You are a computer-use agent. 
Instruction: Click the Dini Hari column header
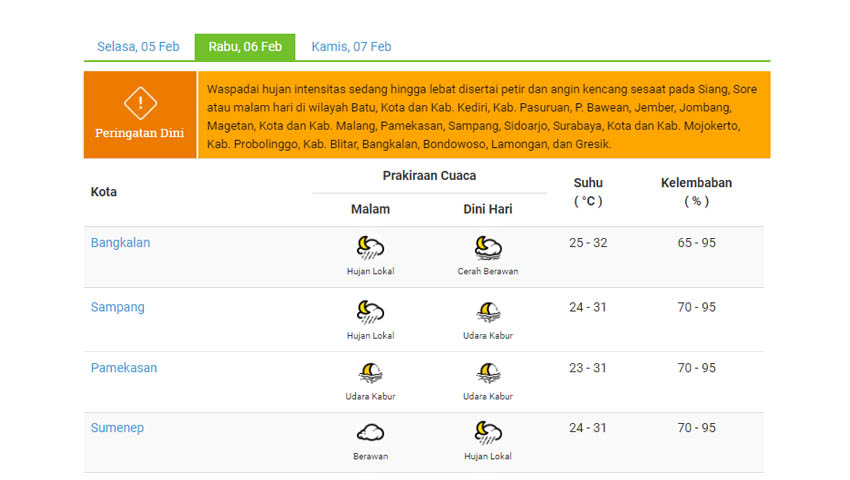pyautogui.click(x=488, y=209)
